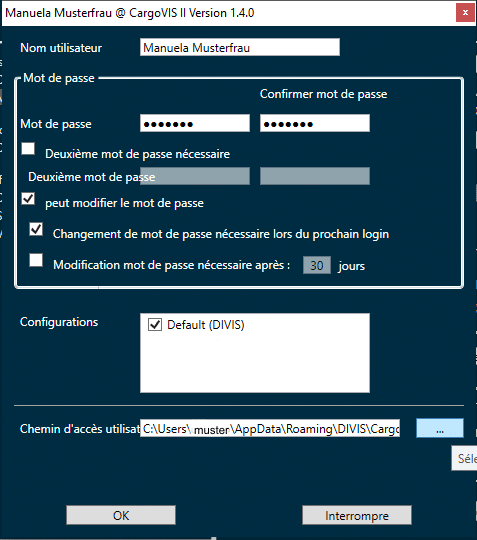Click the Mot de passe field

[x=195, y=123]
